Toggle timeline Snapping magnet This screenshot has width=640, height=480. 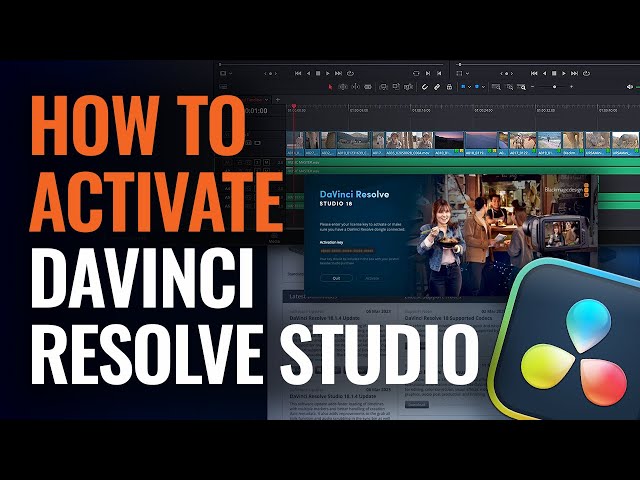tap(424, 87)
